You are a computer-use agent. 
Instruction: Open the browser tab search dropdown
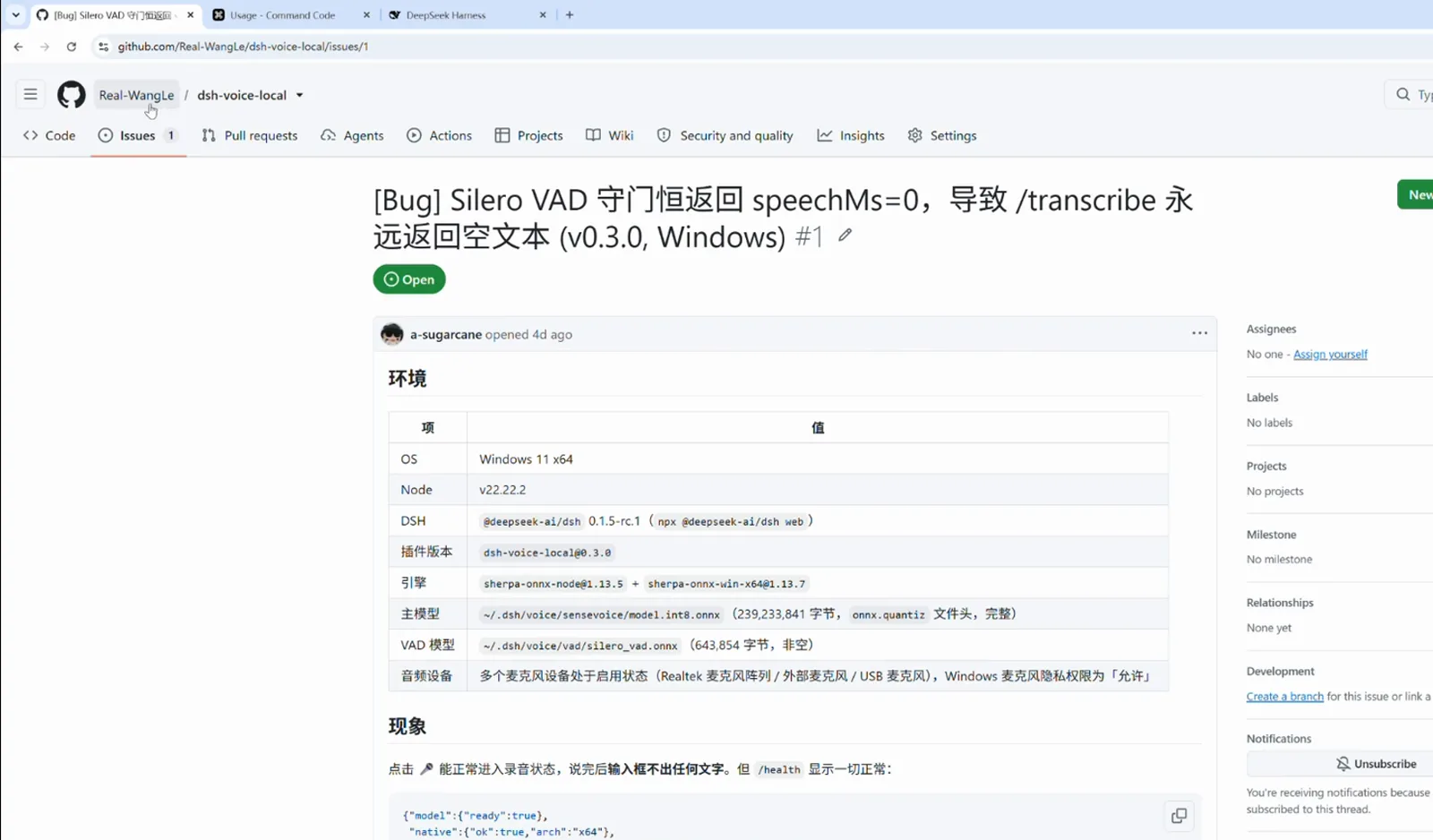(15, 14)
